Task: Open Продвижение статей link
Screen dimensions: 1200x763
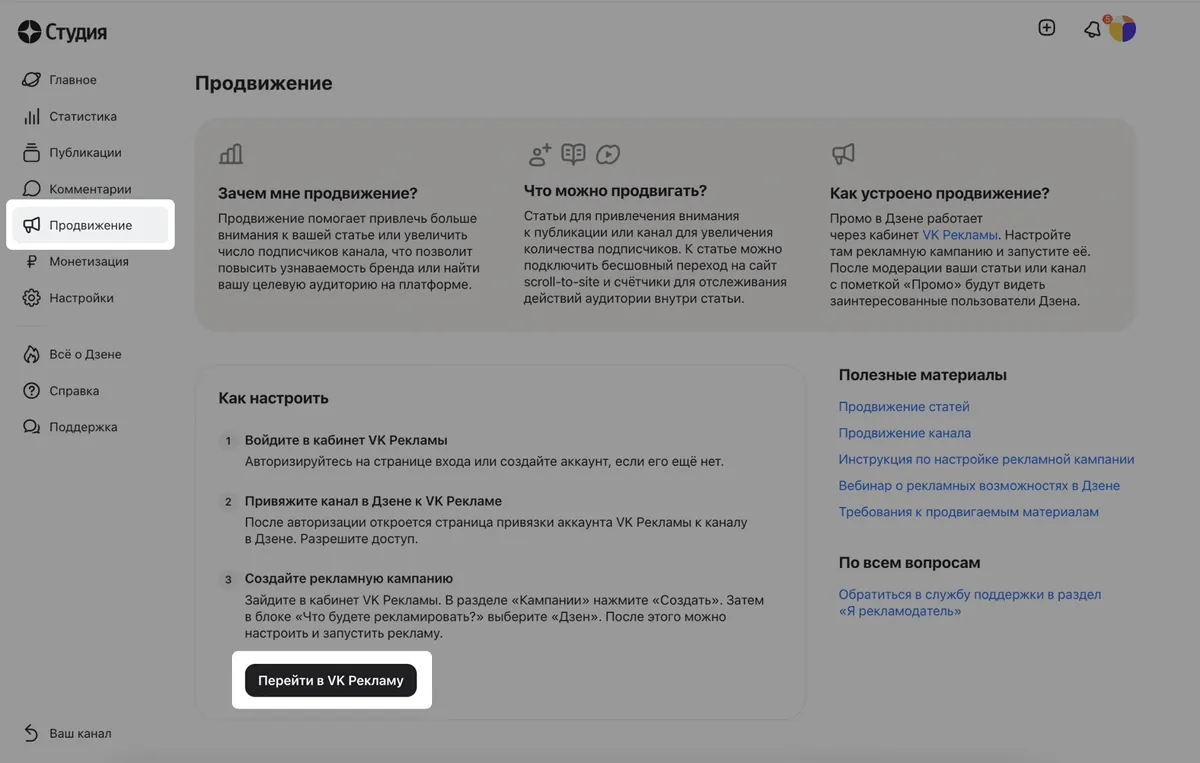Action: pos(904,407)
